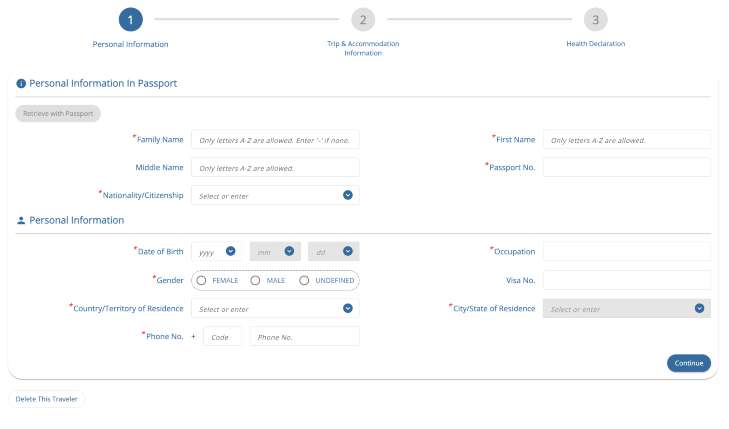Screen dimensions: 729x429
Task: Select the UNDEFINED gender radio button
Action: (x=304, y=281)
